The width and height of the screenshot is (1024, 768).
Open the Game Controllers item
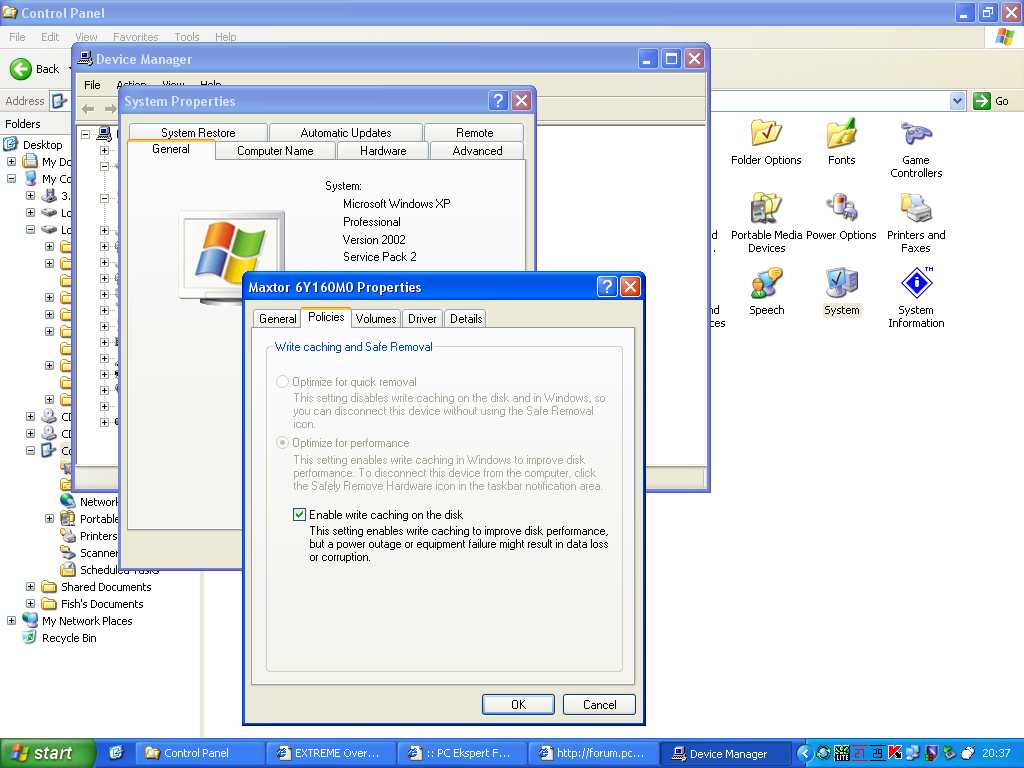pyautogui.click(x=916, y=149)
